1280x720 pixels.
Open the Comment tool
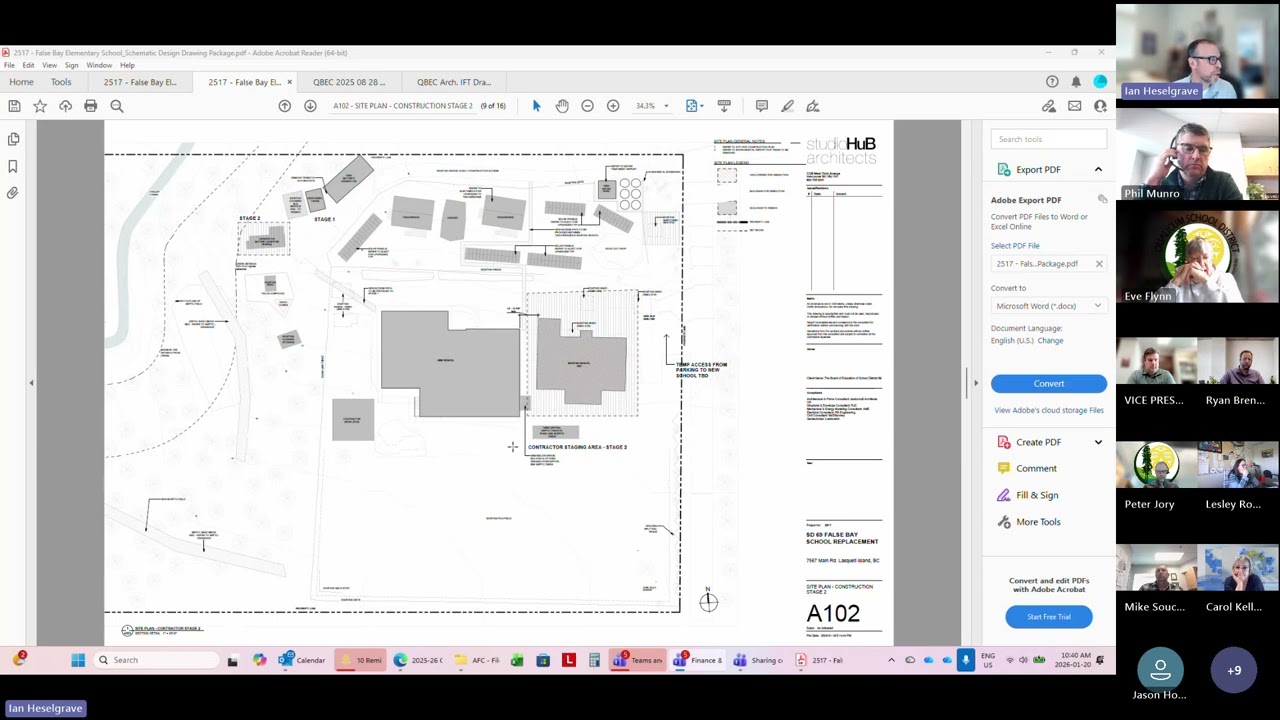pos(1036,468)
